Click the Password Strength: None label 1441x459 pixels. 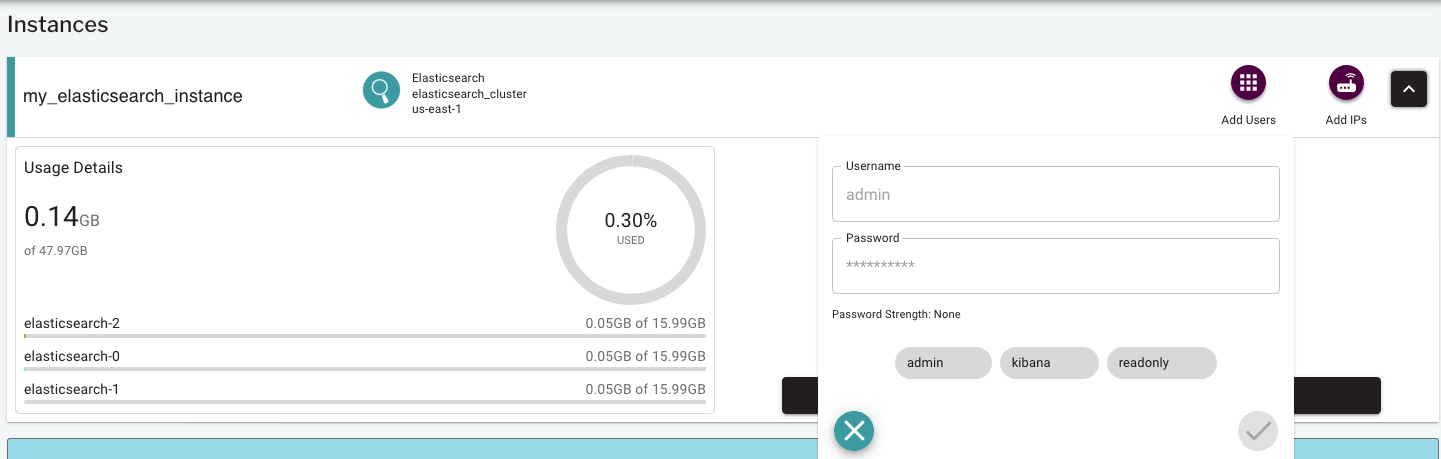click(x=896, y=314)
